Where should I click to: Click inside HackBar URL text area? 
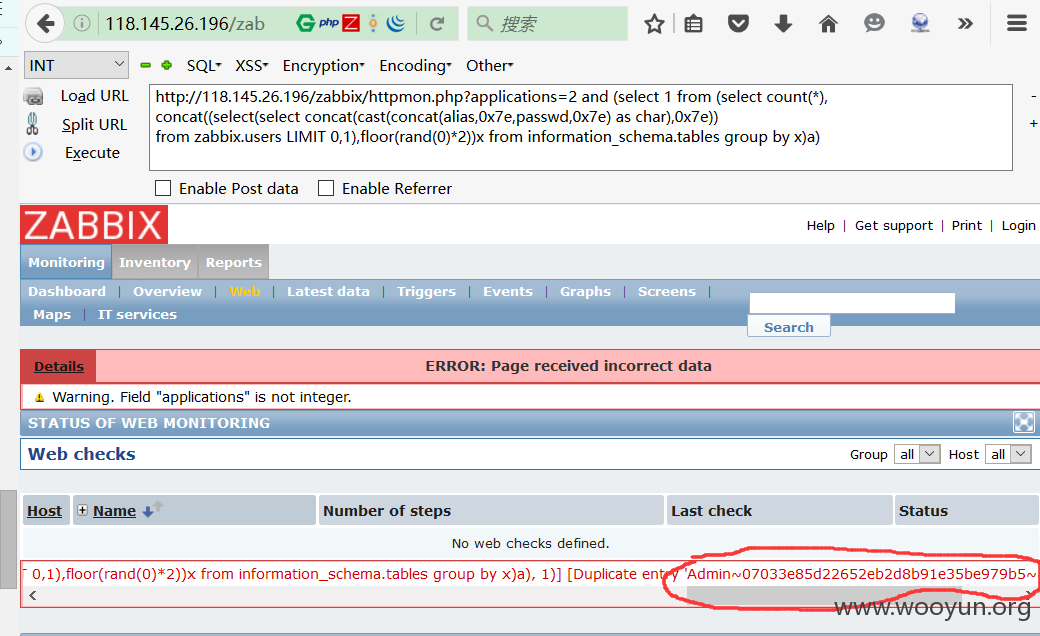(x=580, y=127)
